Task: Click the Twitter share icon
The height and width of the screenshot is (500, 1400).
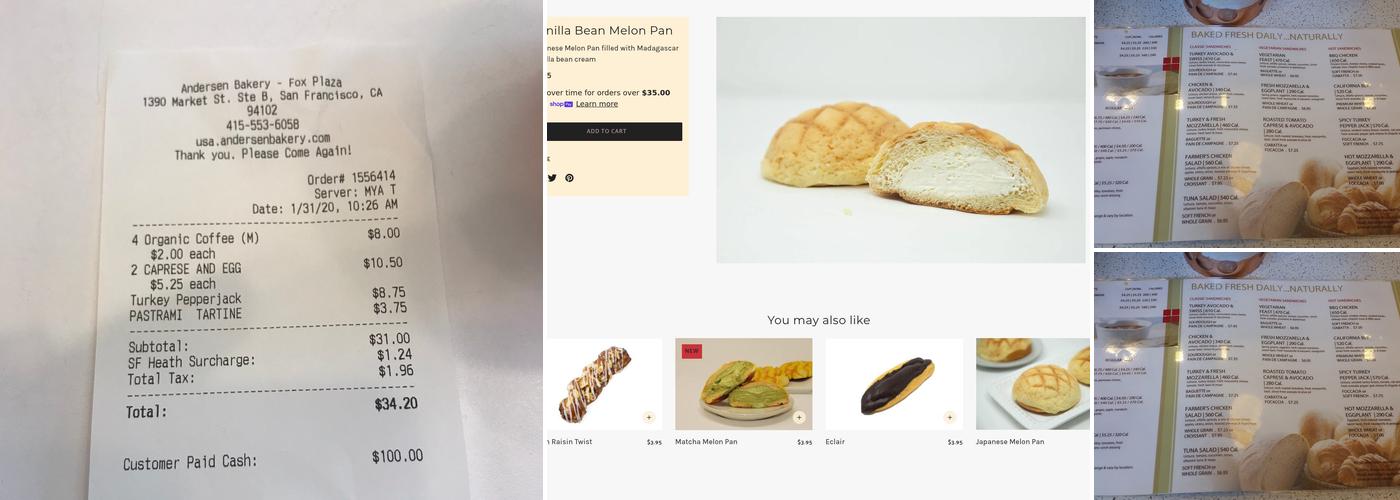Action: [x=552, y=178]
